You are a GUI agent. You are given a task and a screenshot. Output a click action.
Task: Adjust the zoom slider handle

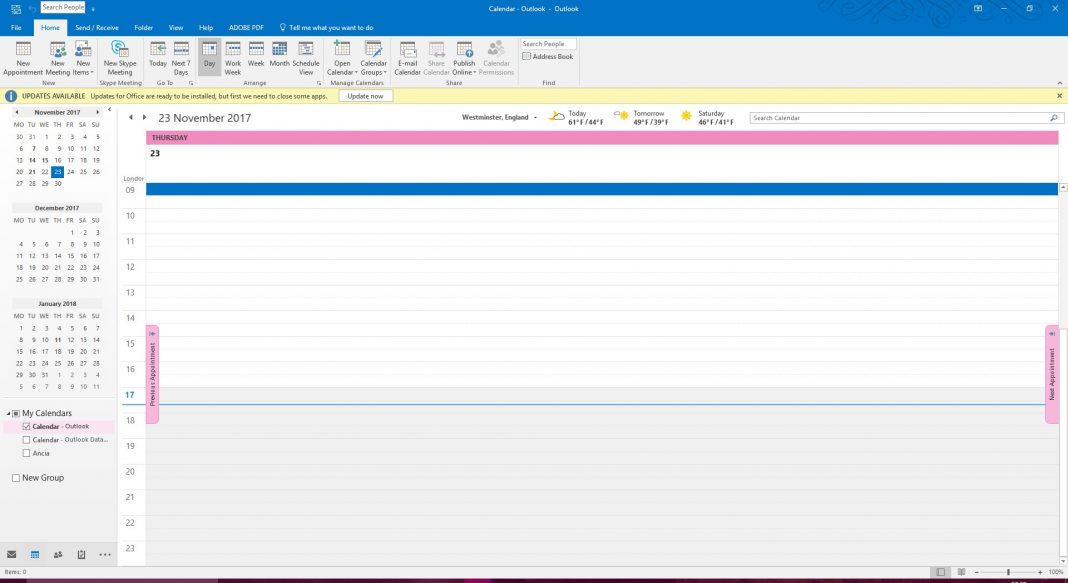point(1008,572)
